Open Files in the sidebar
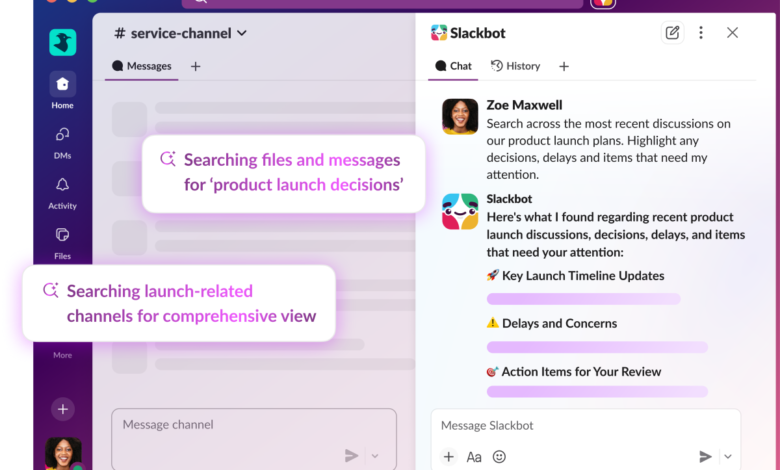Image resolution: width=780 pixels, height=470 pixels. [x=63, y=243]
